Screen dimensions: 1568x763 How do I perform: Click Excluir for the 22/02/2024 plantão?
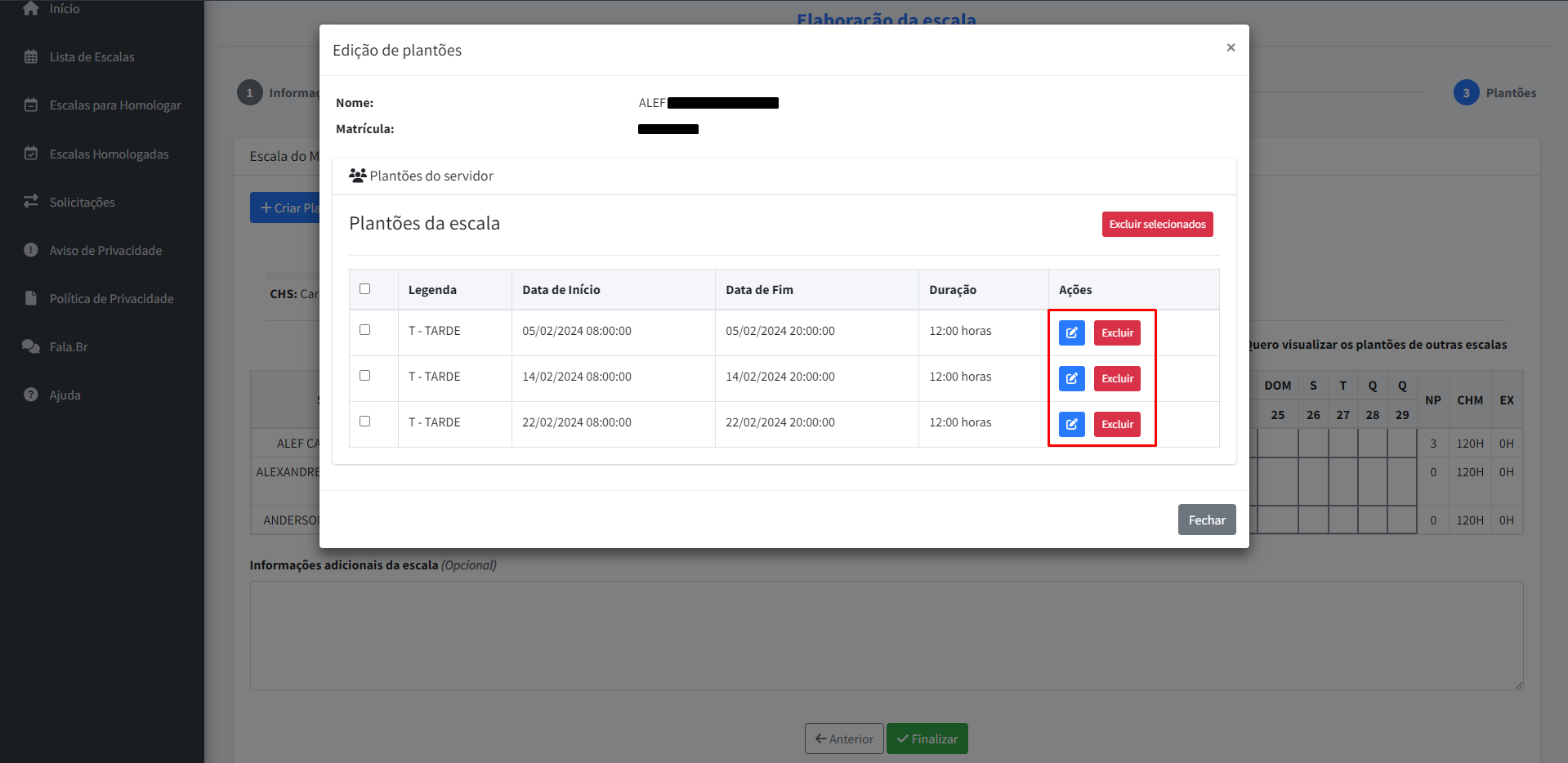1117,424
